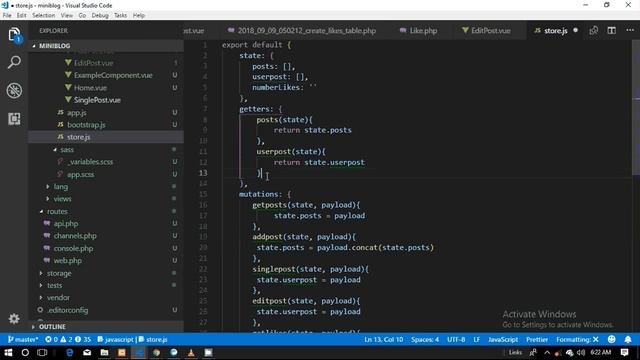Click the UTF-8 encoding selector

456,340
